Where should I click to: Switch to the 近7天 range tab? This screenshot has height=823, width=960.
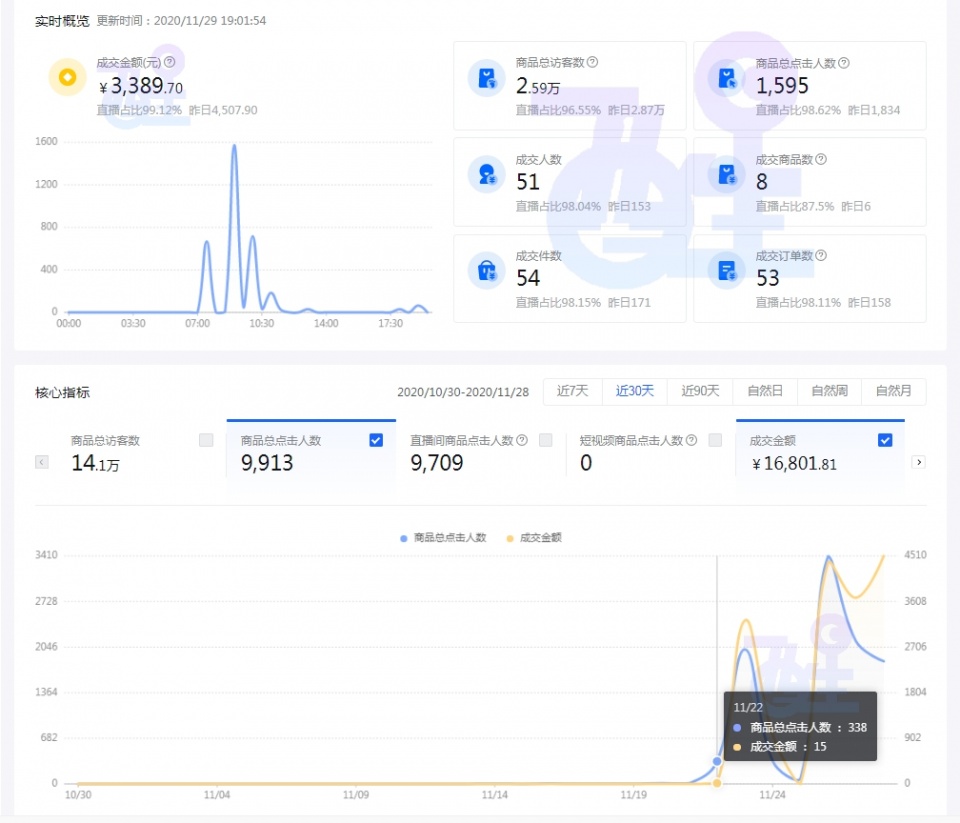(574, 391)
